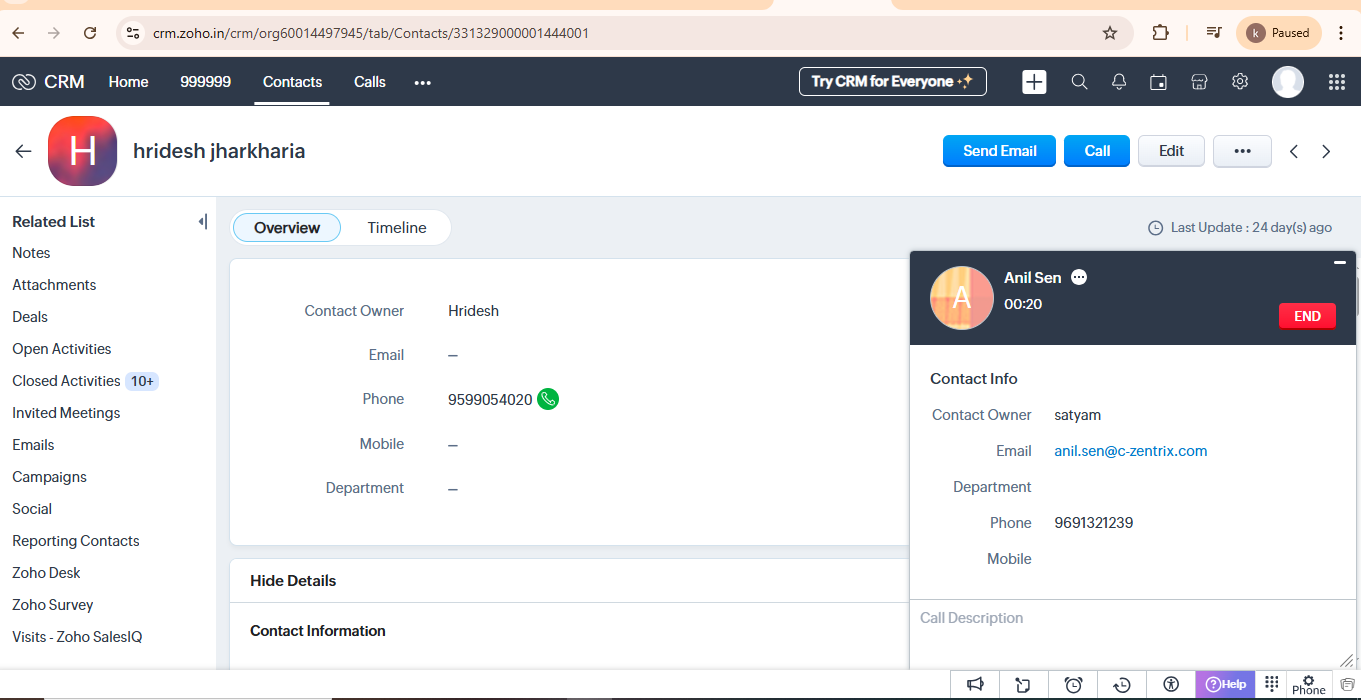Toggle Hide Details in contact section
The image size is (1361, 700).
pos(290,580)
